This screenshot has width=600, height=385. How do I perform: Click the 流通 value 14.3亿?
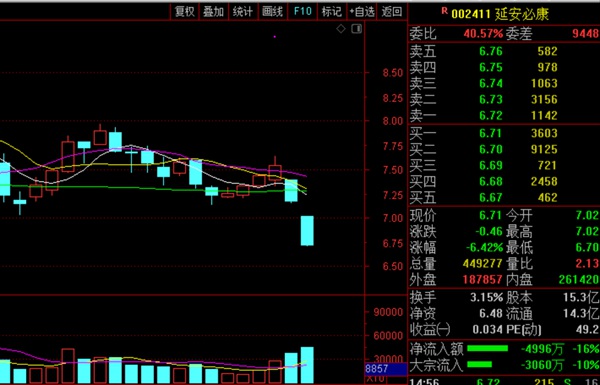[x=581, y=313]
